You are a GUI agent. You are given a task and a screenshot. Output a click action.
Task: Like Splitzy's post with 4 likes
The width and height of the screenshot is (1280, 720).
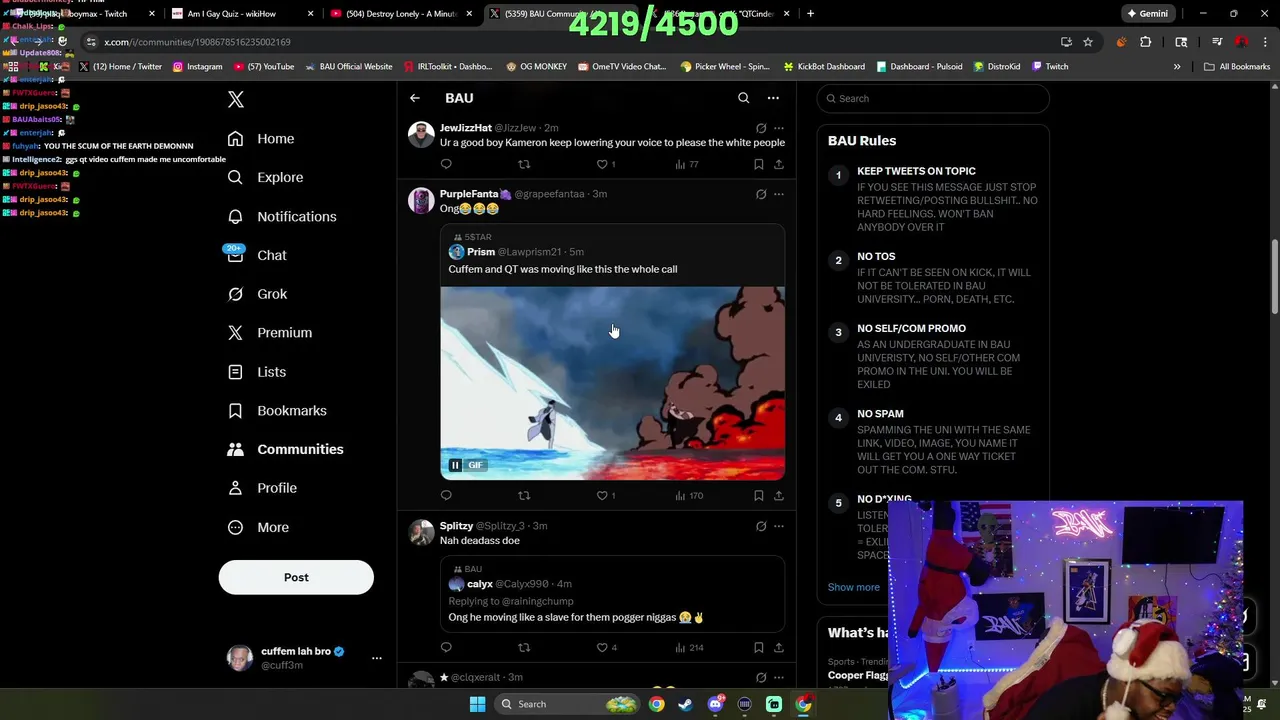(602, 647)
